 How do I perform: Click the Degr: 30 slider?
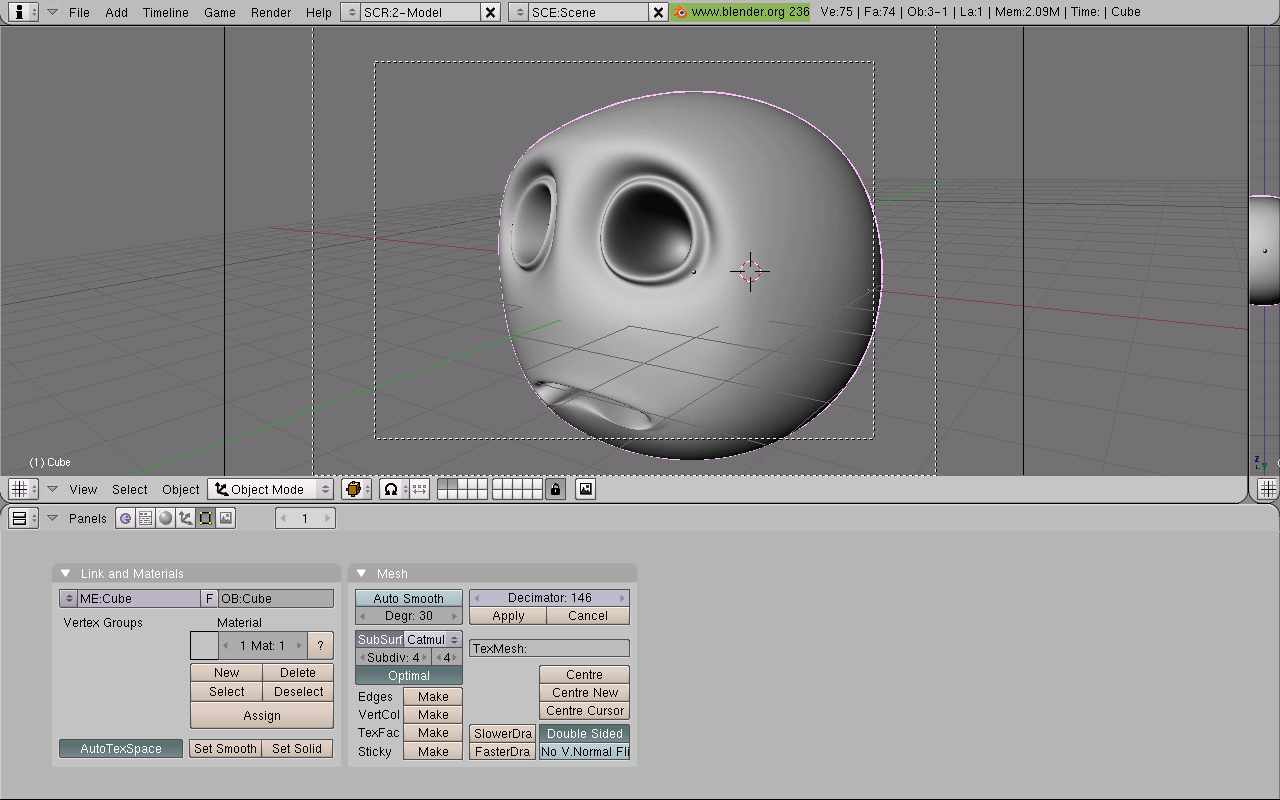click(409, 616)
